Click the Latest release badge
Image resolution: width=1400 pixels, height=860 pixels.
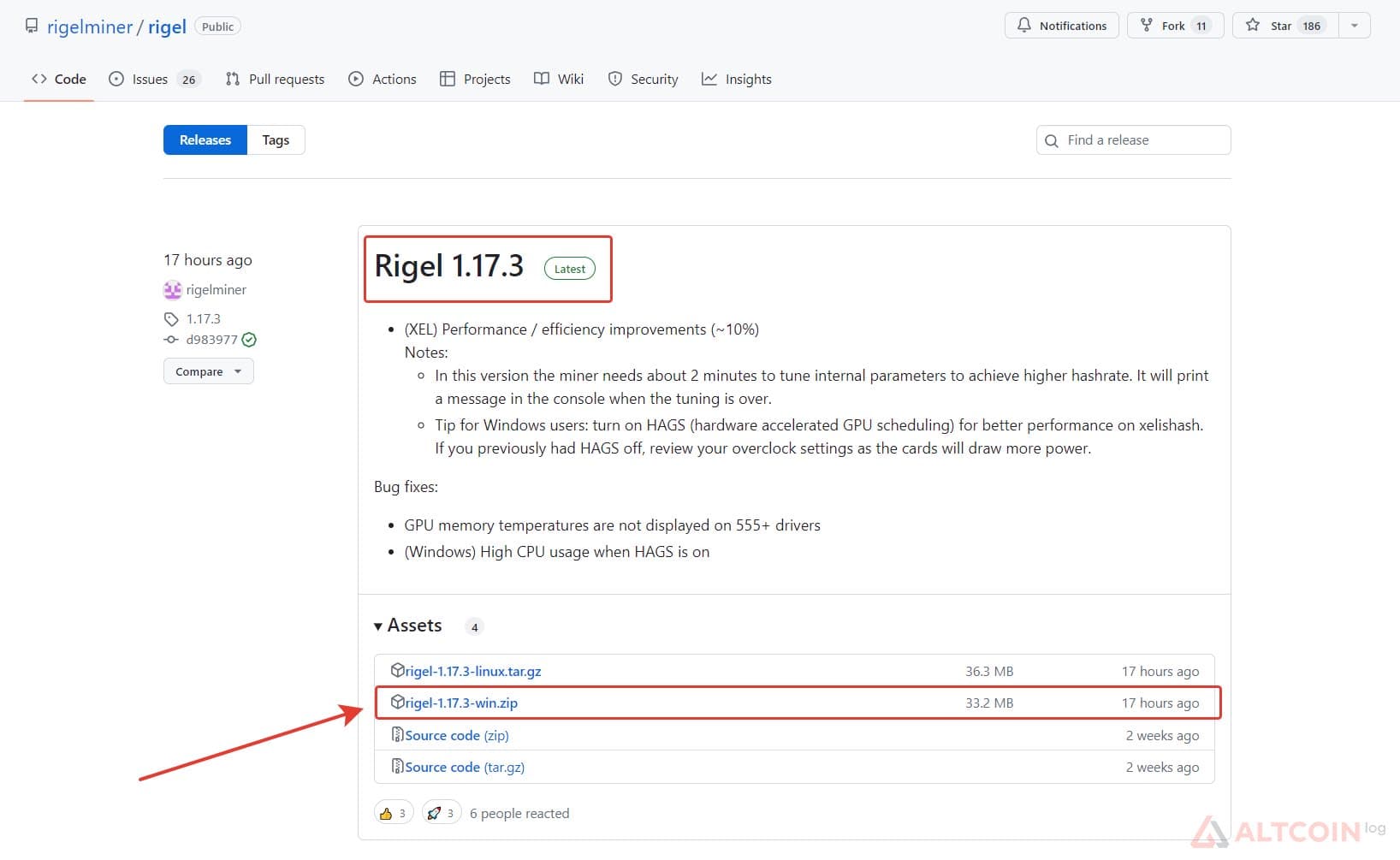pyautogui.click(x=570, y=269)
